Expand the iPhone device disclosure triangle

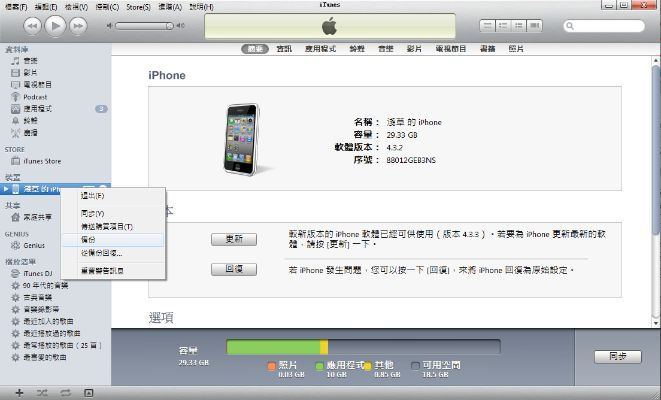click(x=5, y=189)
